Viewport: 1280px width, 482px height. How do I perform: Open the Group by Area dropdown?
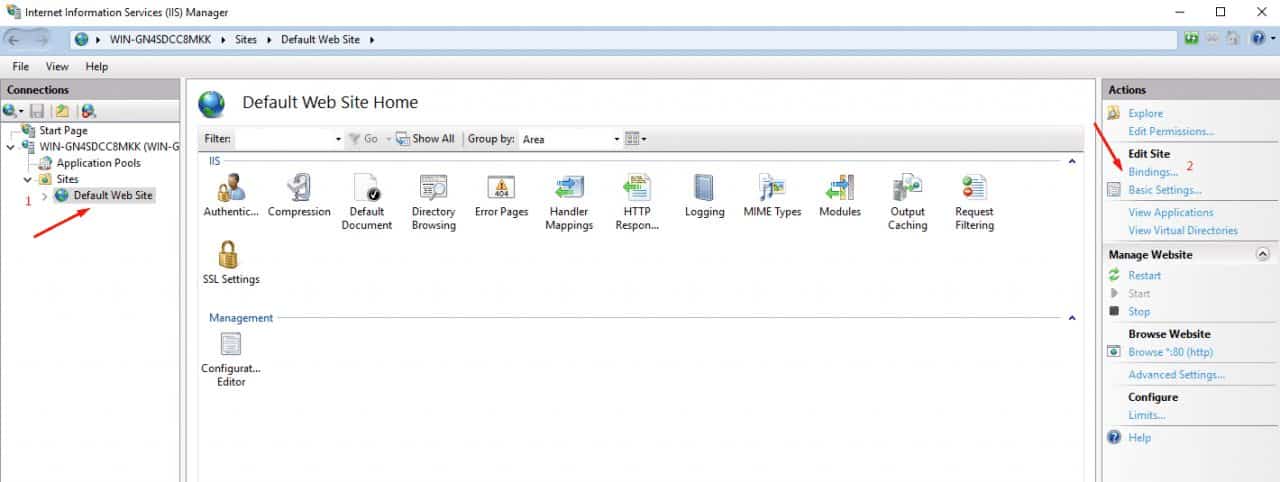(x=571, y=139)
